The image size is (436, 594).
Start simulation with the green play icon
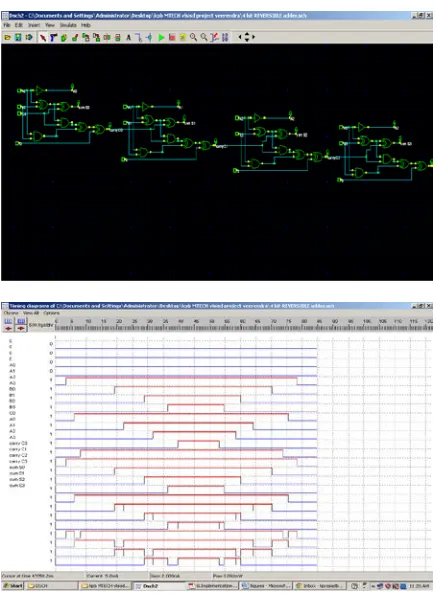161,37
